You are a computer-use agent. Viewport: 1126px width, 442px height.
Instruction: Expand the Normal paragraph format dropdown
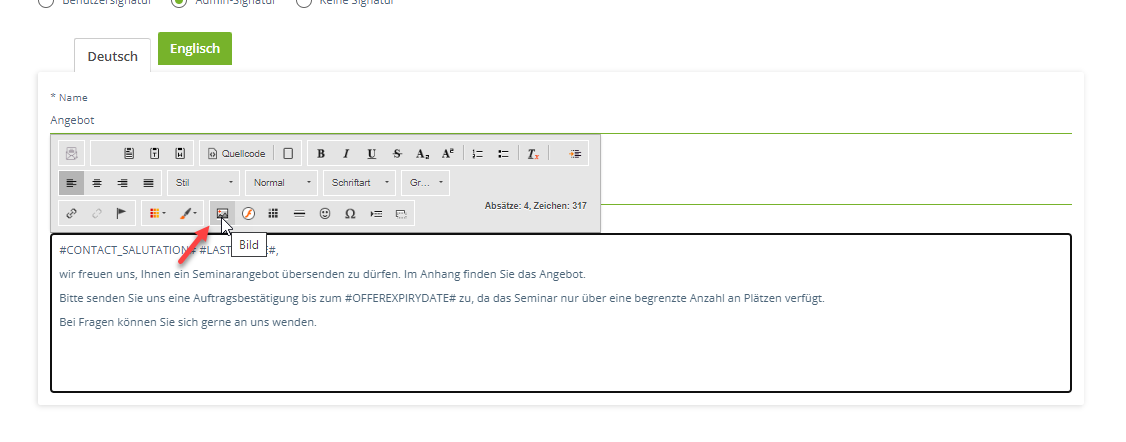click(281, 183)
